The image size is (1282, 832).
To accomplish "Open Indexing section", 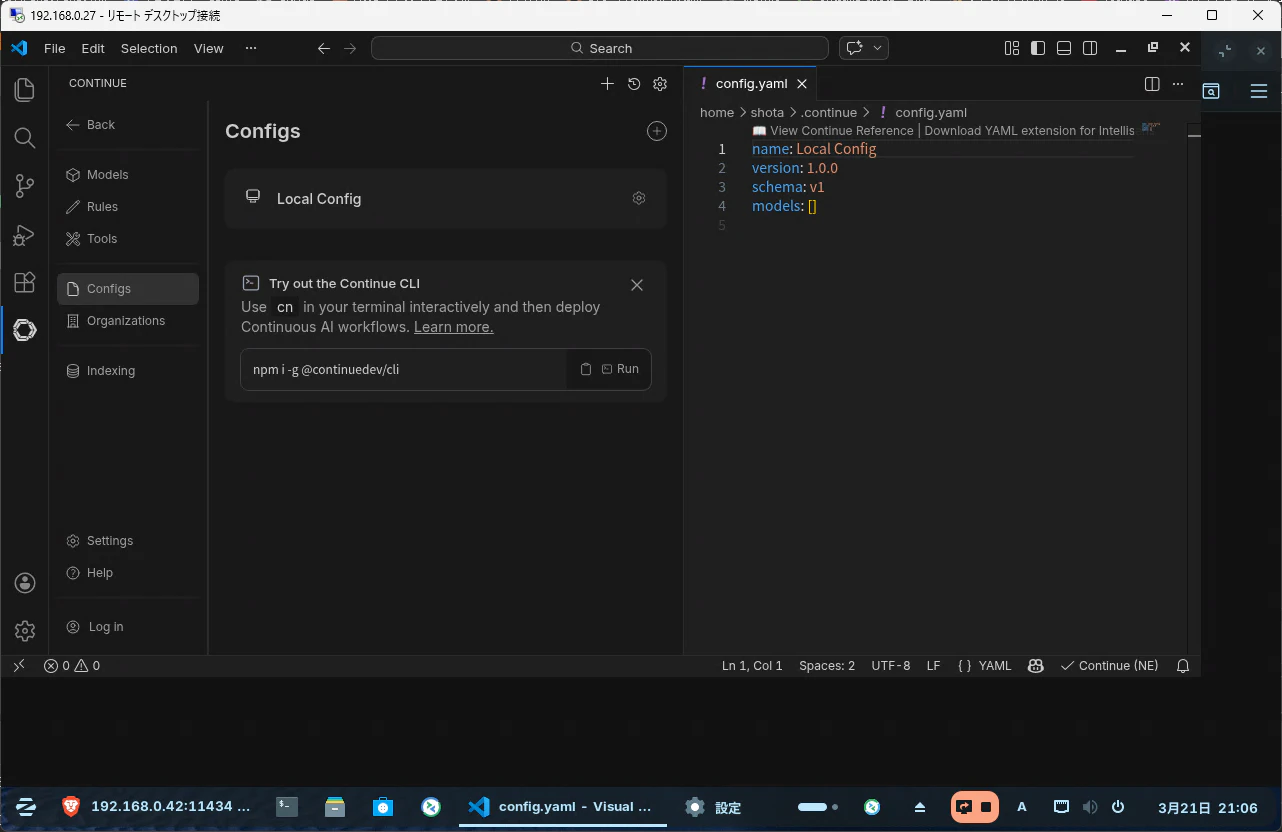I will (128, 371).
